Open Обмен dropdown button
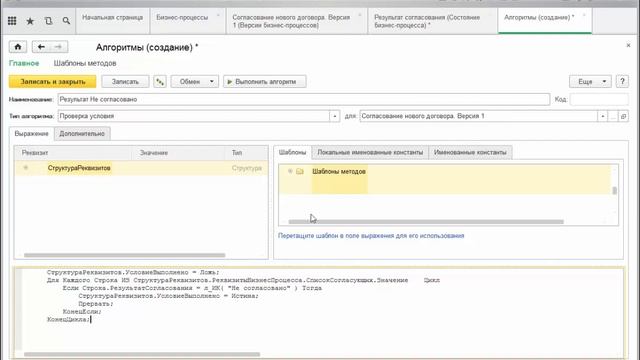The width and height of the screenshot is (640, 360). pos(195,82)
